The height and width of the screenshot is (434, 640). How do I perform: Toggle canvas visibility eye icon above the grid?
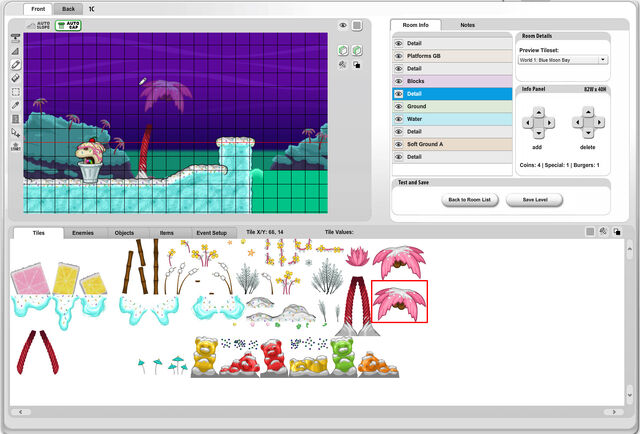(343, 25)
